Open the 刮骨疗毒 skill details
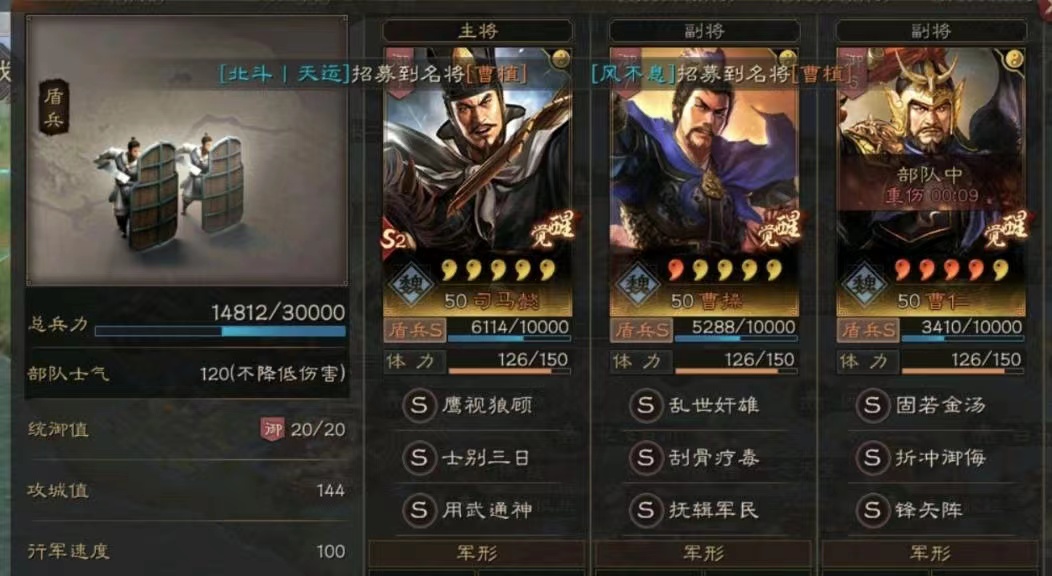 (x=694, y=457)
